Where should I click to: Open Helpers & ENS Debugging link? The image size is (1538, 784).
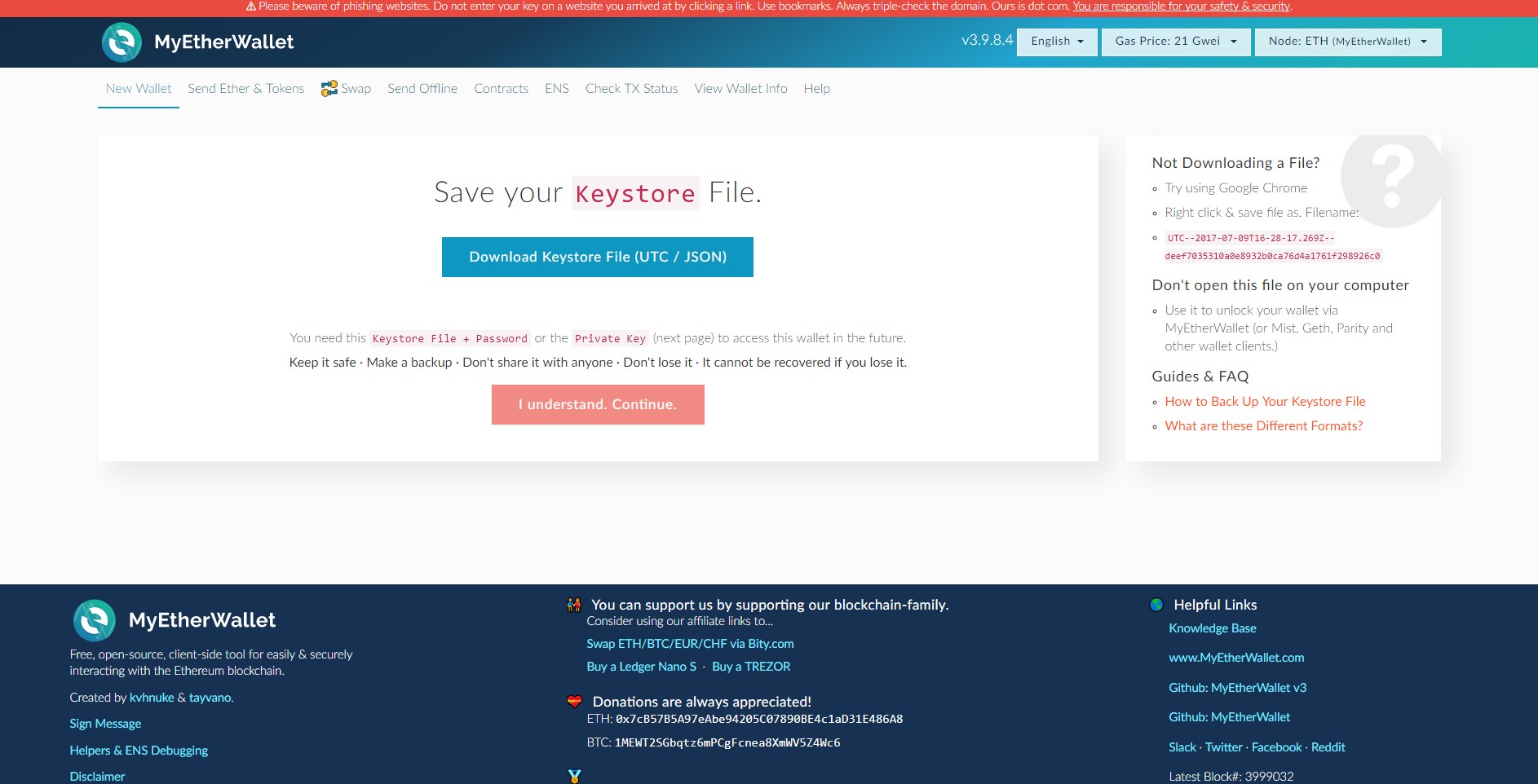pos(139,751)
